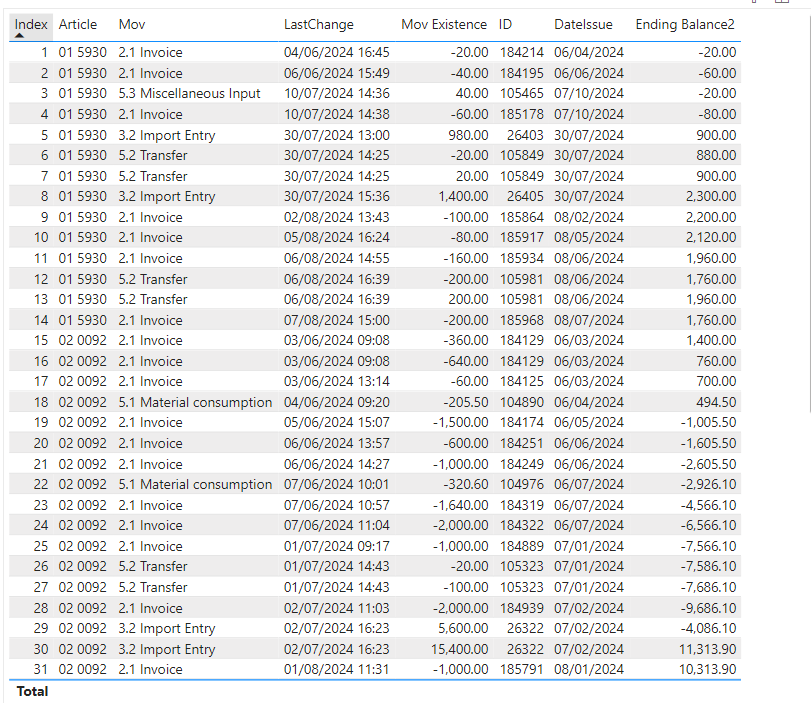The image size is (811, 703).
Task: Select DateIssue cell 08/02/2024
Action: pyautogui.click(x=589, y=217)
